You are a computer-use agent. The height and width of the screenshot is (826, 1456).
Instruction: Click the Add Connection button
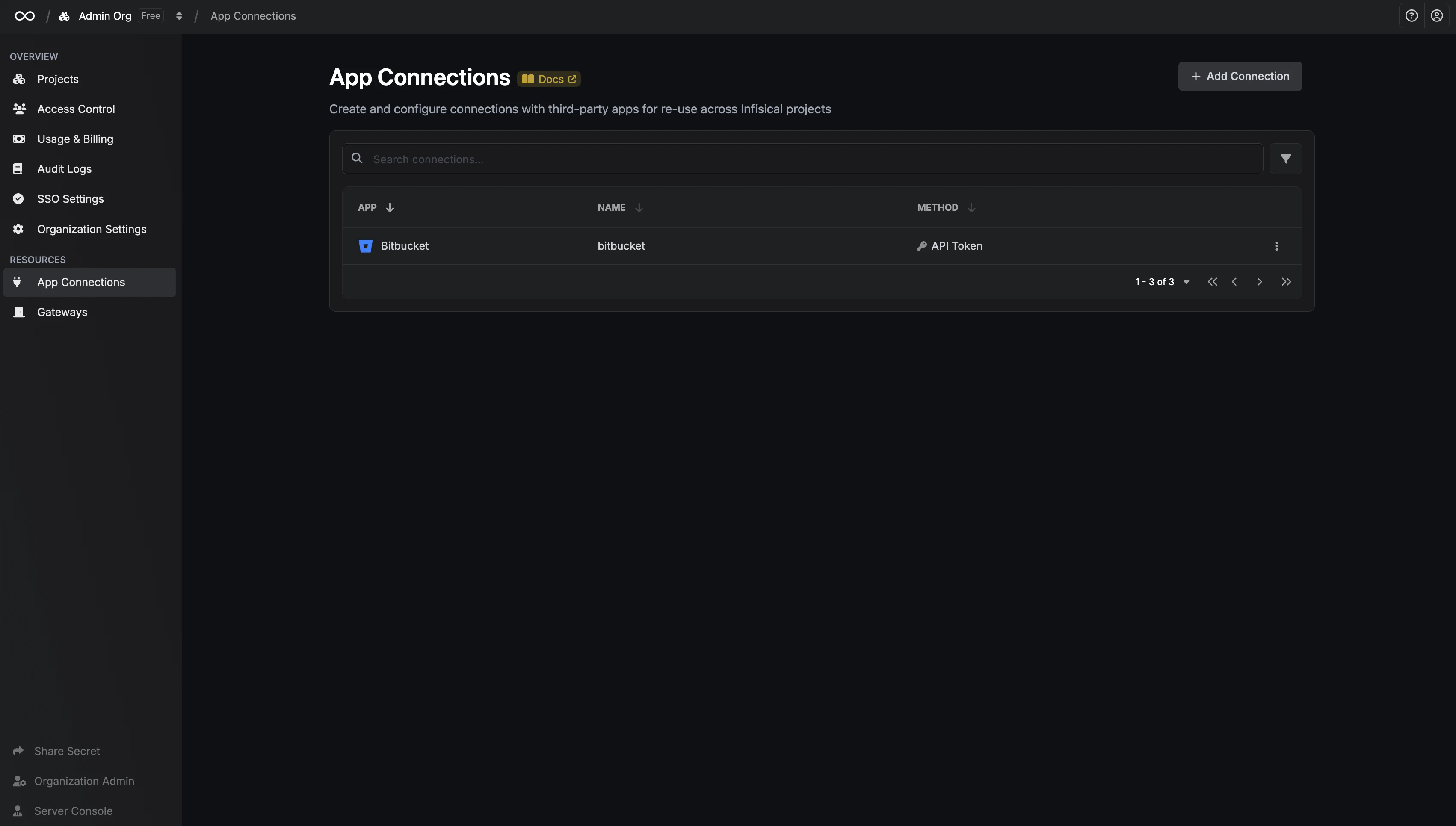point(1240,76)
